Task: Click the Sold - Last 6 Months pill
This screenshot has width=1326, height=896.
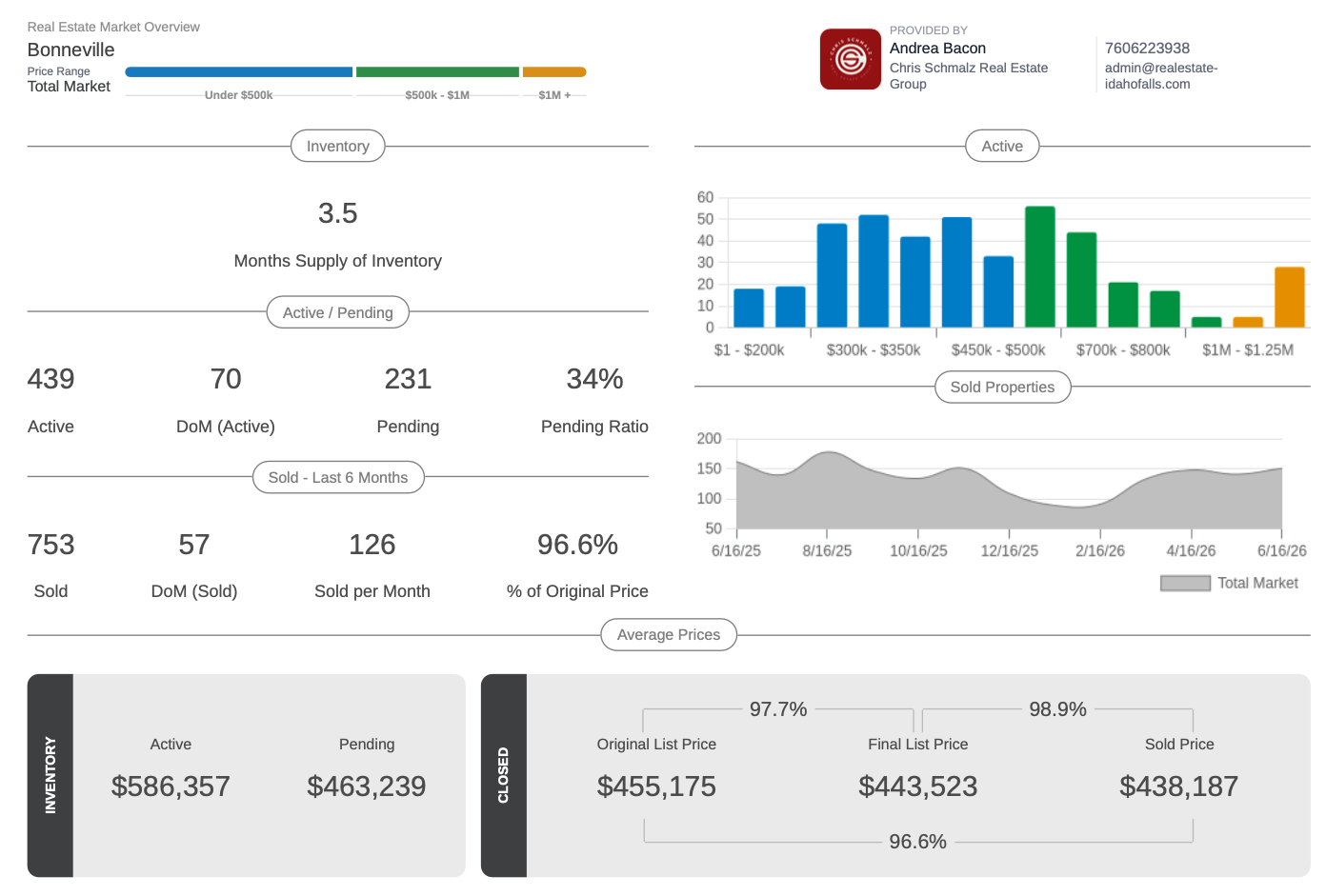Action: 338,477
